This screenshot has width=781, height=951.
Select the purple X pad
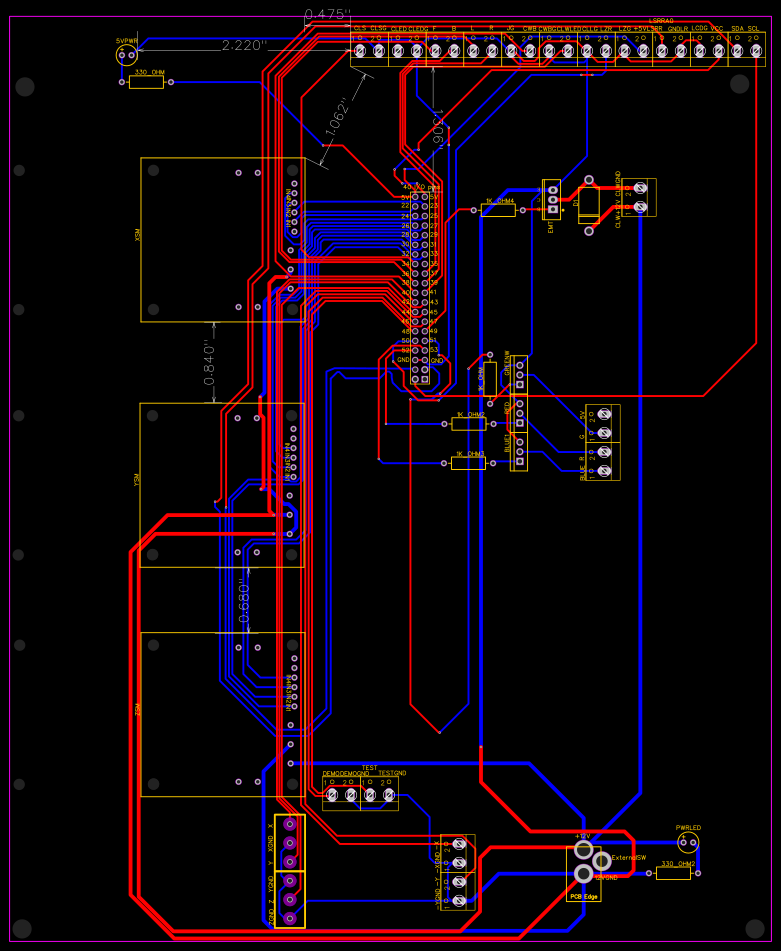[290, 824]
